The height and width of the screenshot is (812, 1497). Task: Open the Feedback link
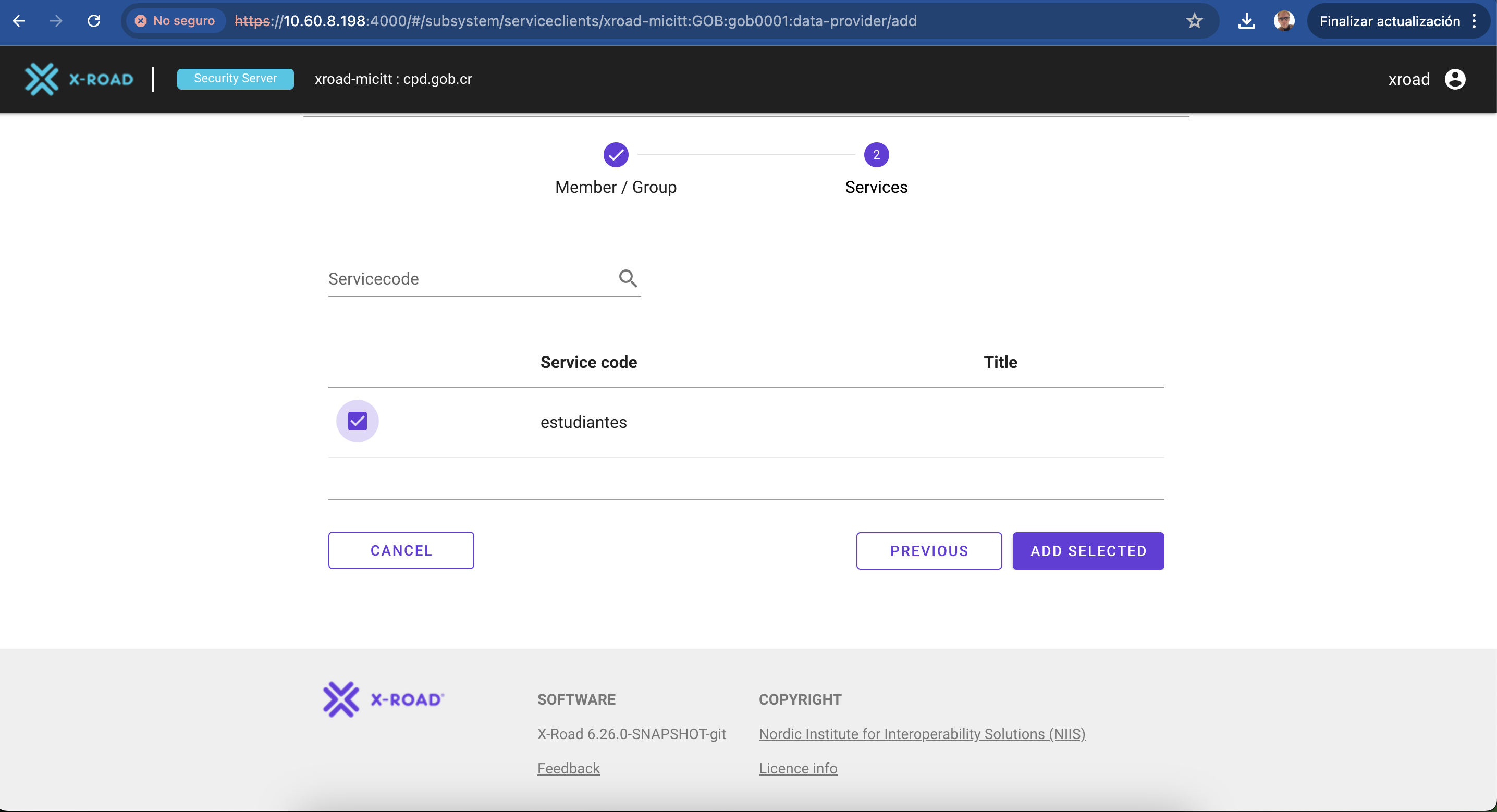point(568,768)
